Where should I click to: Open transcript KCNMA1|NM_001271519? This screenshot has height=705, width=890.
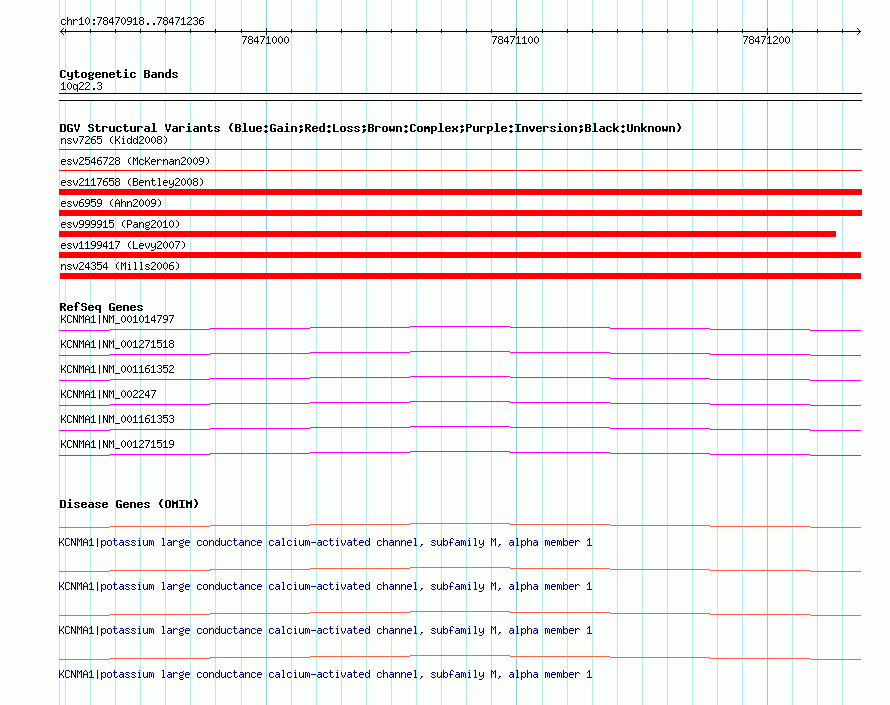[117, 444]
